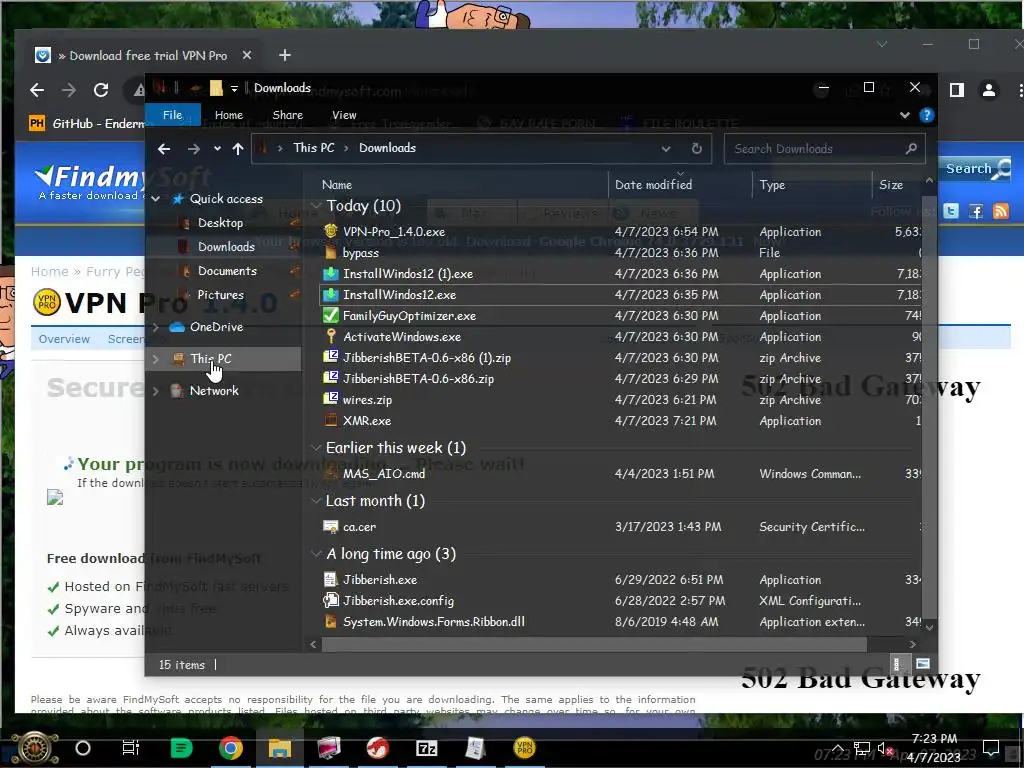The width and height of the screenshot is (1024, 768).
Task: Open VPN Pro taskbar icon
Action: [524, 748]
